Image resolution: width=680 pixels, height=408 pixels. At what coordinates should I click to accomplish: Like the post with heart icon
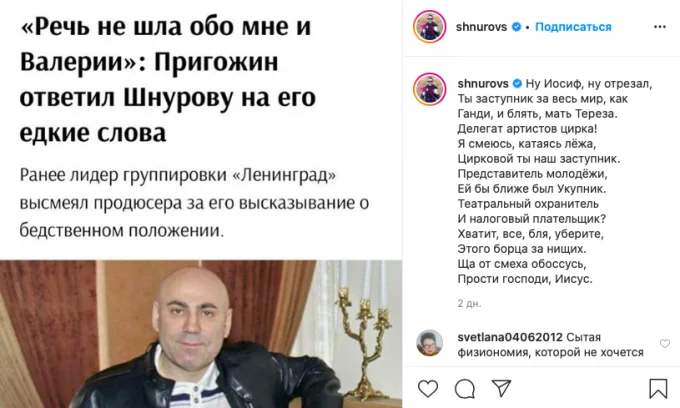point(428,388)
